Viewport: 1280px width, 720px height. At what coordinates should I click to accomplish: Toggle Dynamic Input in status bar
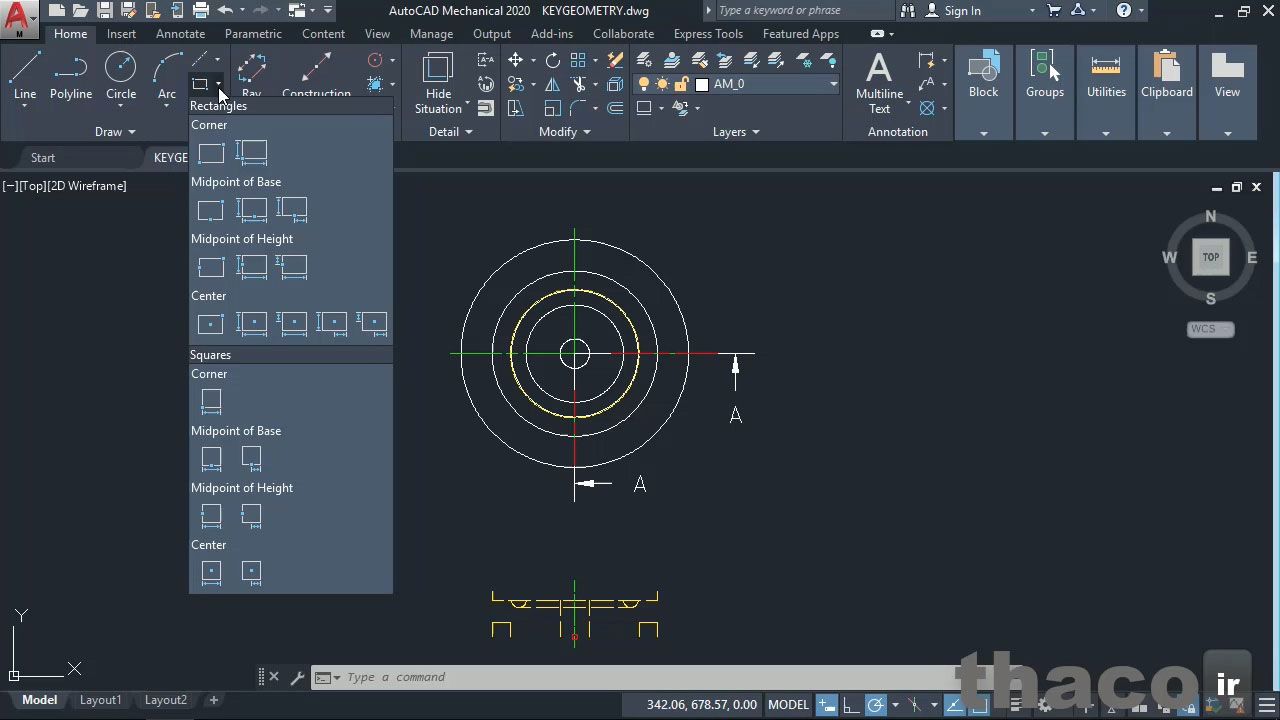click(x=827, y=705)
